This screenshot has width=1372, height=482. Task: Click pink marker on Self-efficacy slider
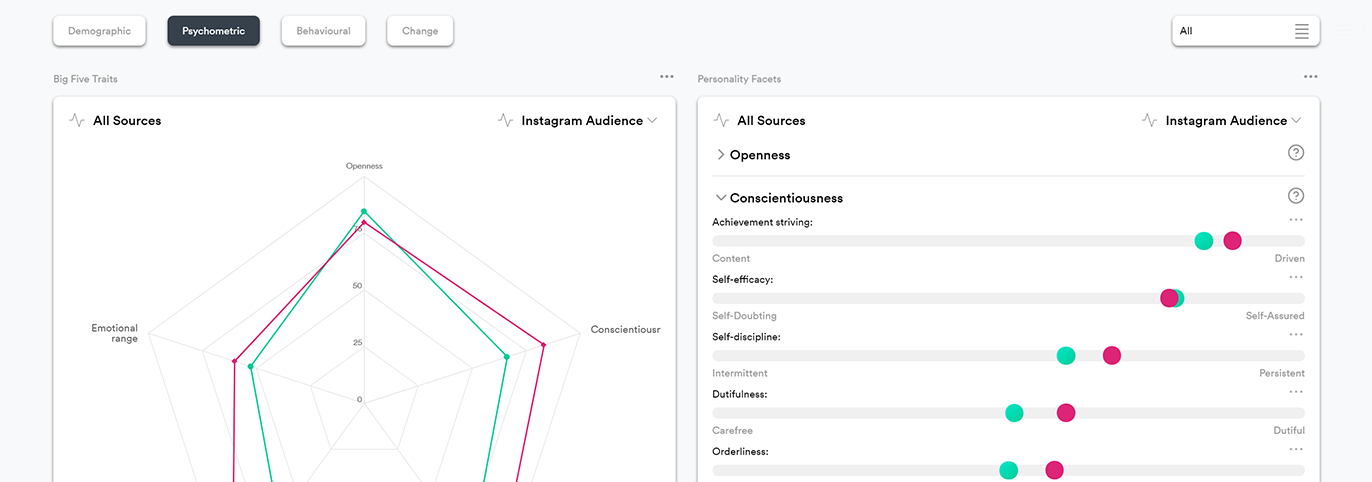point(1168,298)
